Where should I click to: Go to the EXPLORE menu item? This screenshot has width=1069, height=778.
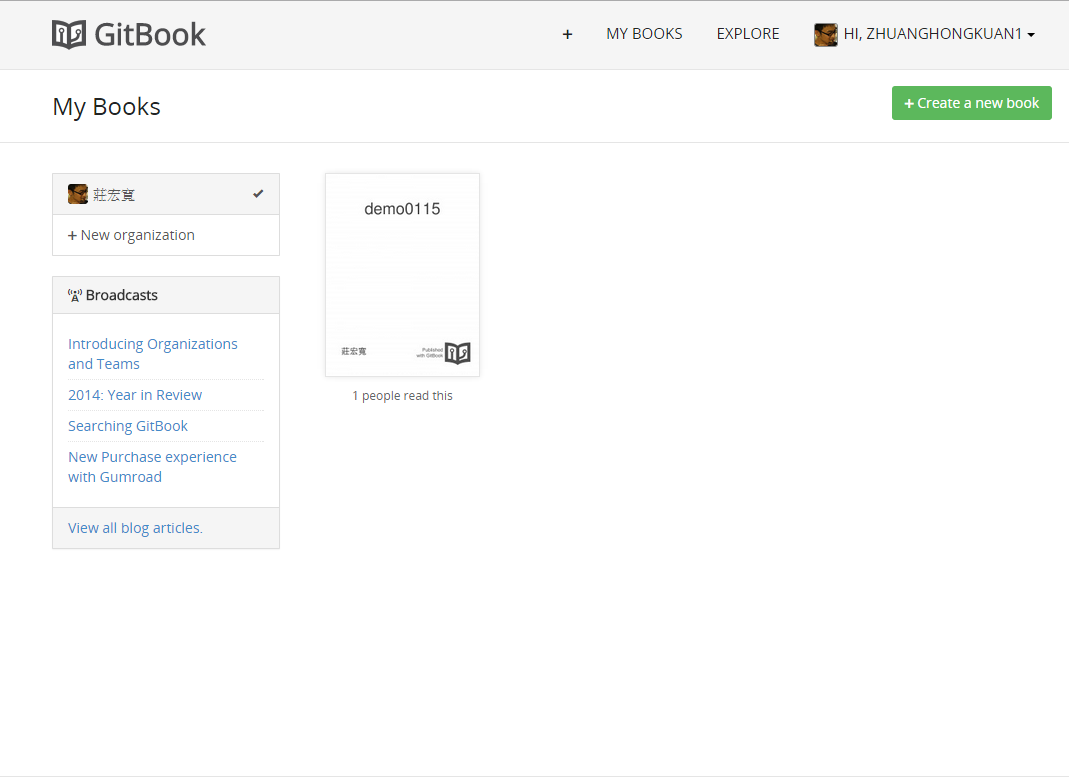(x=748, y=34)
